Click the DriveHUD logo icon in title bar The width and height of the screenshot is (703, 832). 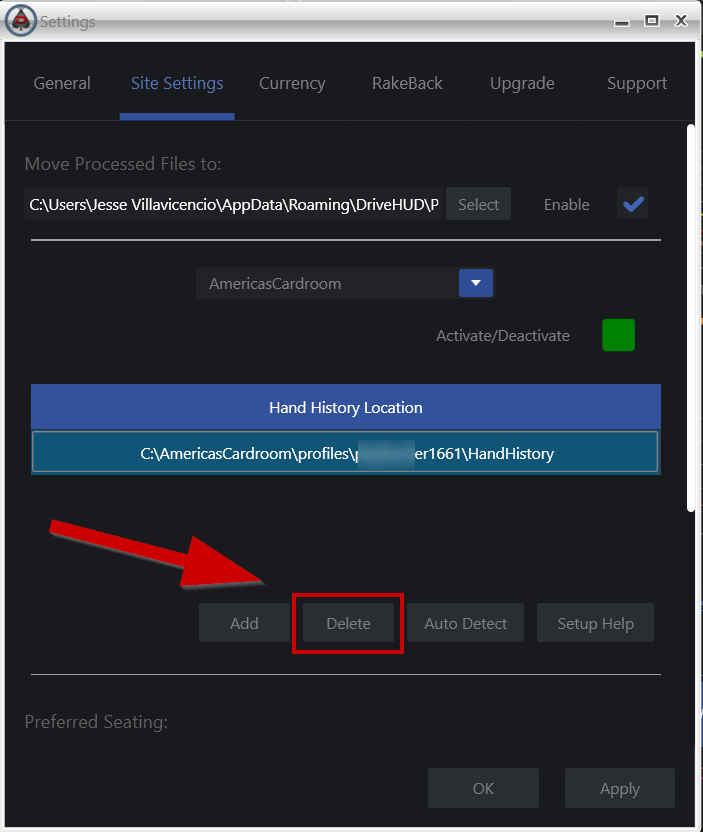tap(21, 21)
